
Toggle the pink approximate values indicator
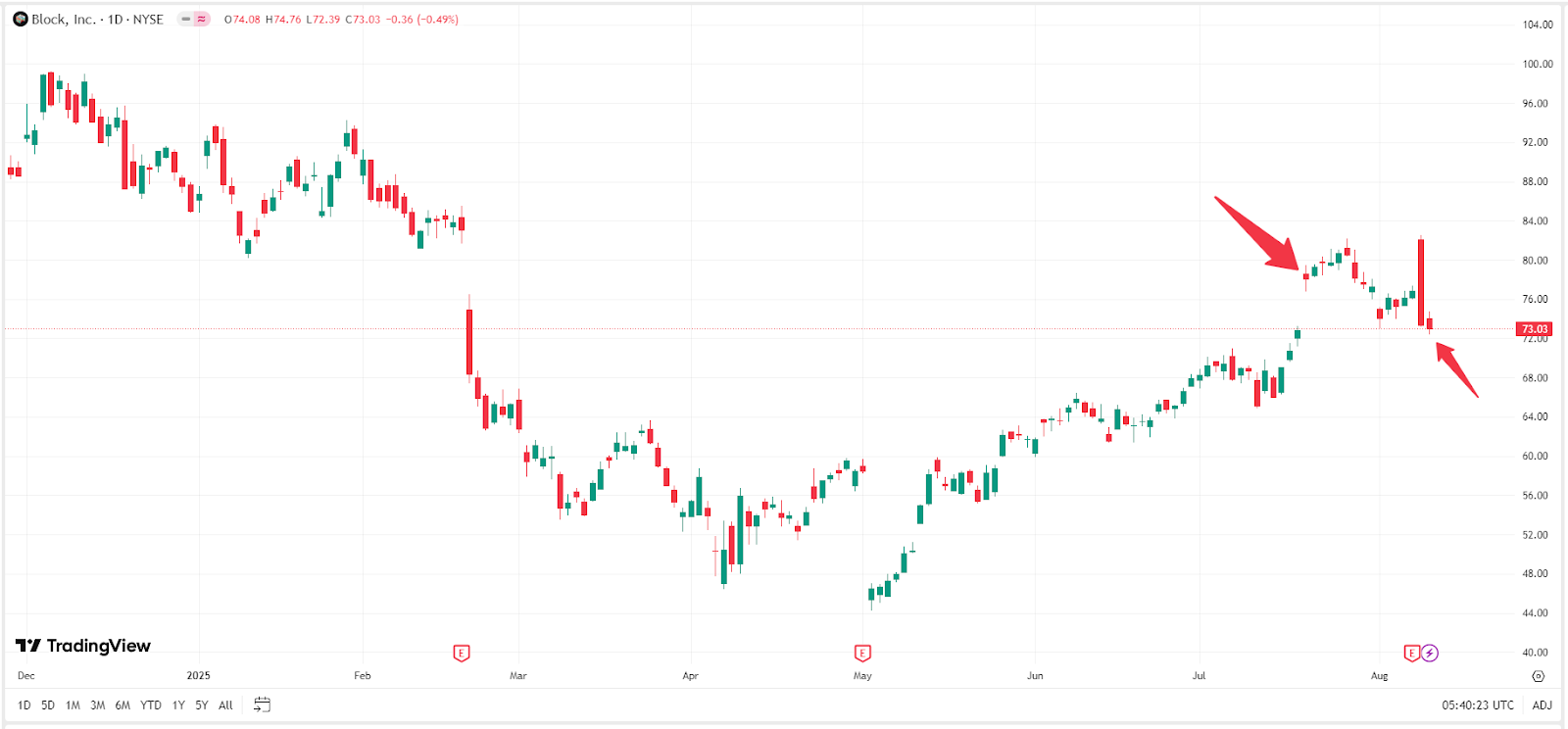(x=203, y=18)
